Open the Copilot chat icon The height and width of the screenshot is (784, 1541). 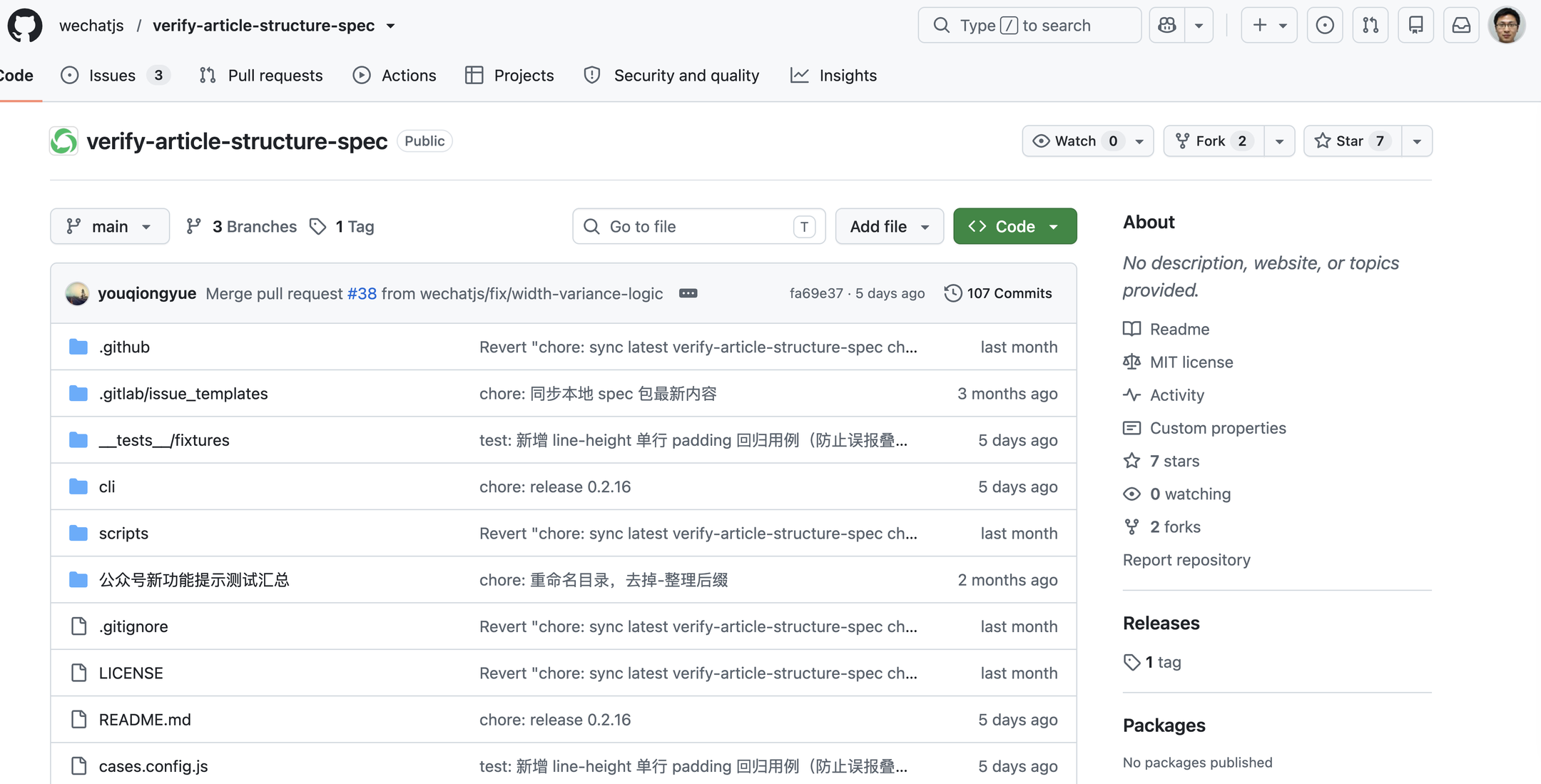coord(1167,26)
